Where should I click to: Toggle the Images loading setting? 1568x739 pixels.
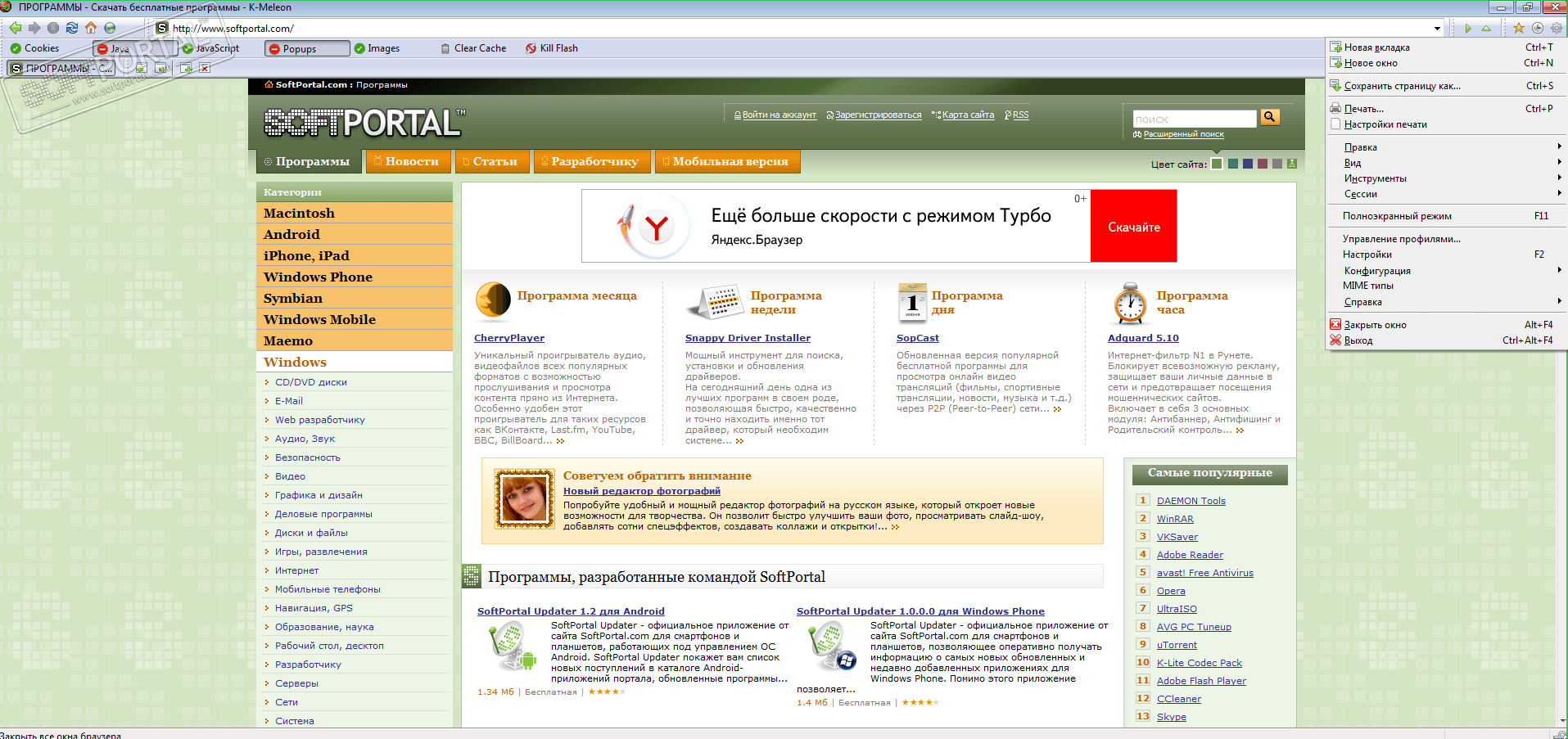tap(377, 48)
